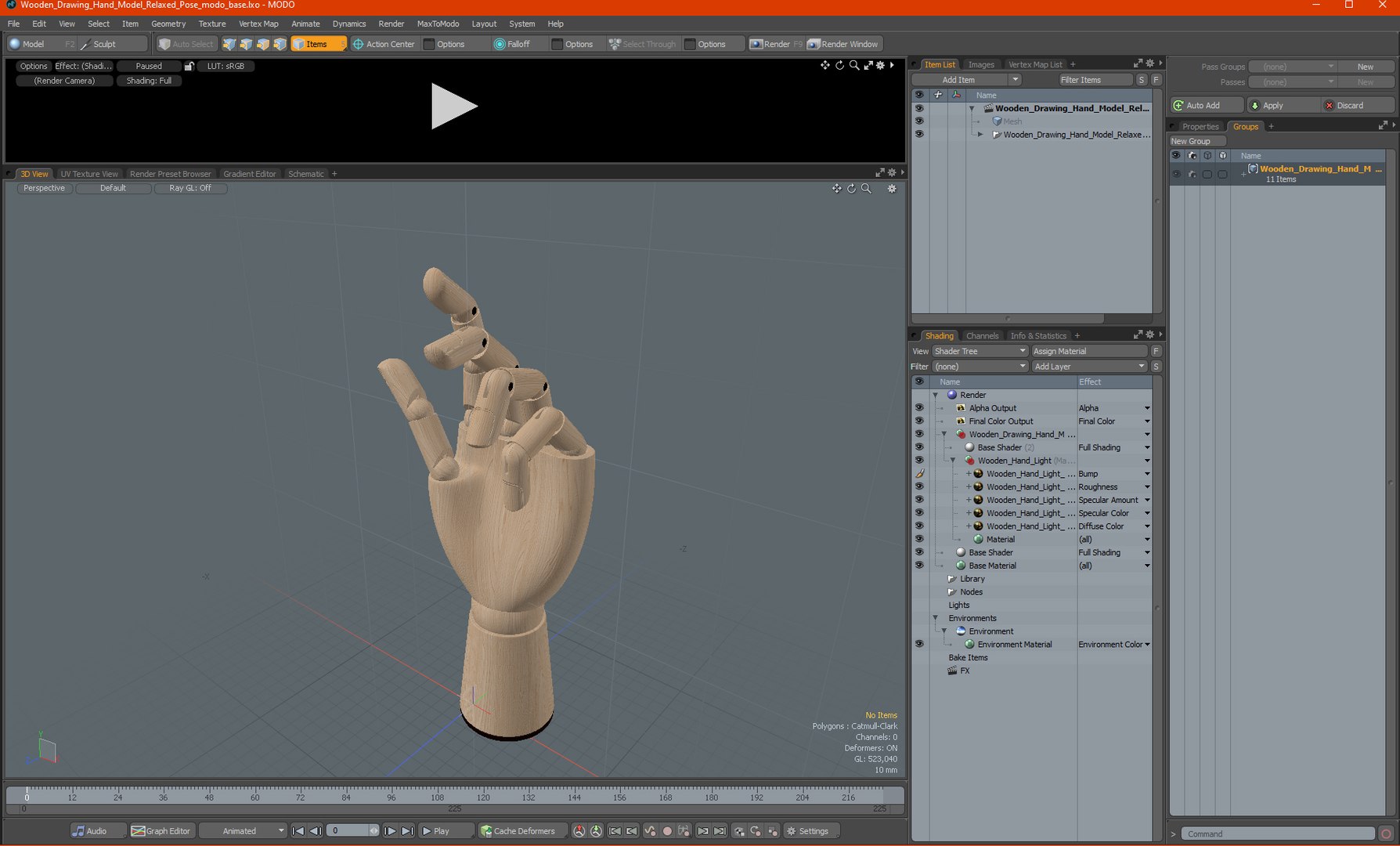
Task: Select Vertices selection mode cube icon
Action: (229, 44)
